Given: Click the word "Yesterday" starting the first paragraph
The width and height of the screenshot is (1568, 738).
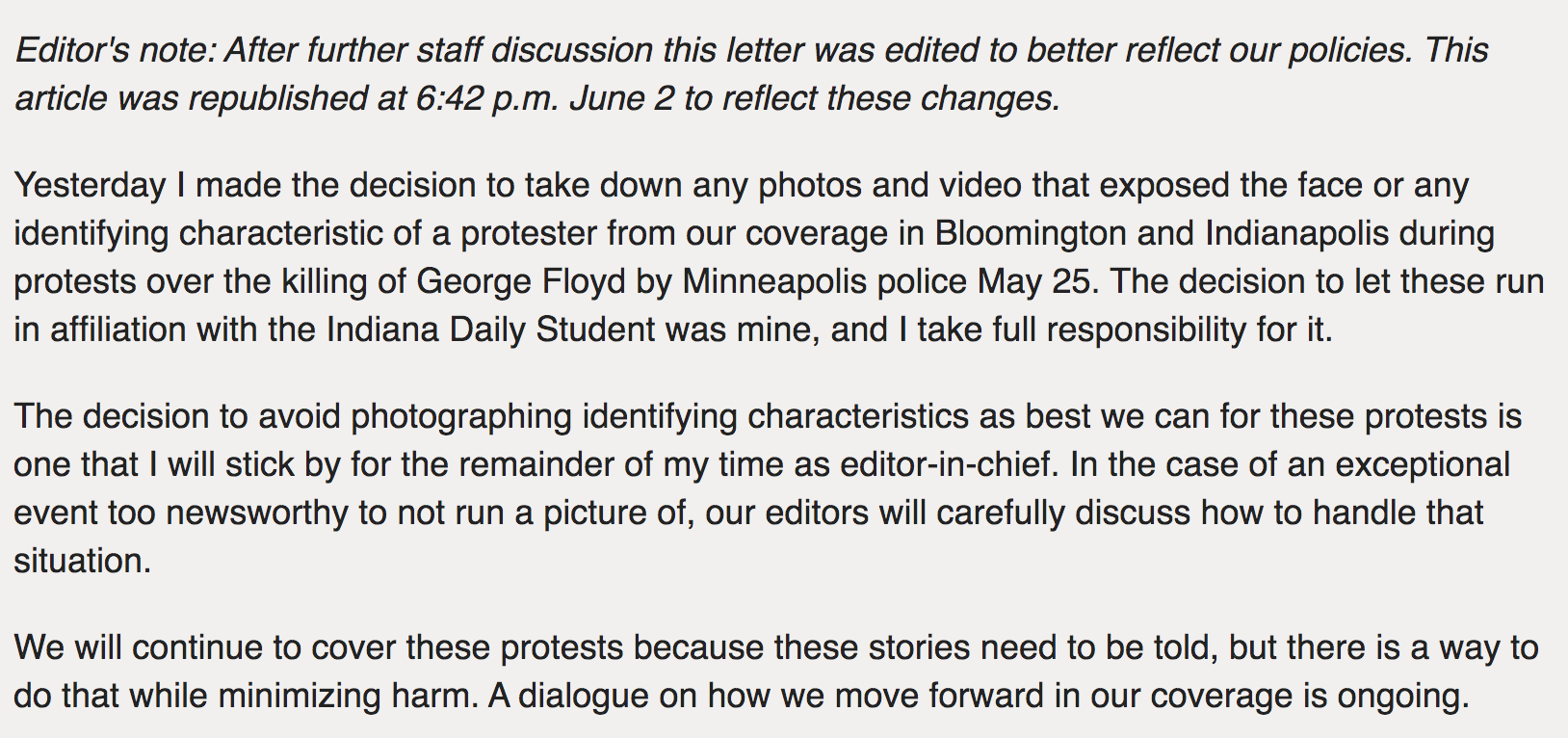Looking at the screenshot, I should tap(91, 185).
